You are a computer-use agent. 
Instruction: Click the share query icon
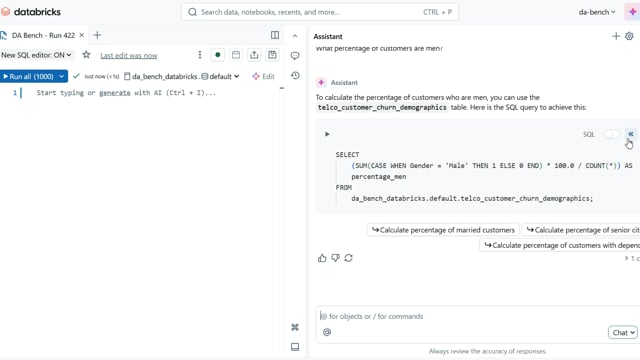click(x=254, y=55)
